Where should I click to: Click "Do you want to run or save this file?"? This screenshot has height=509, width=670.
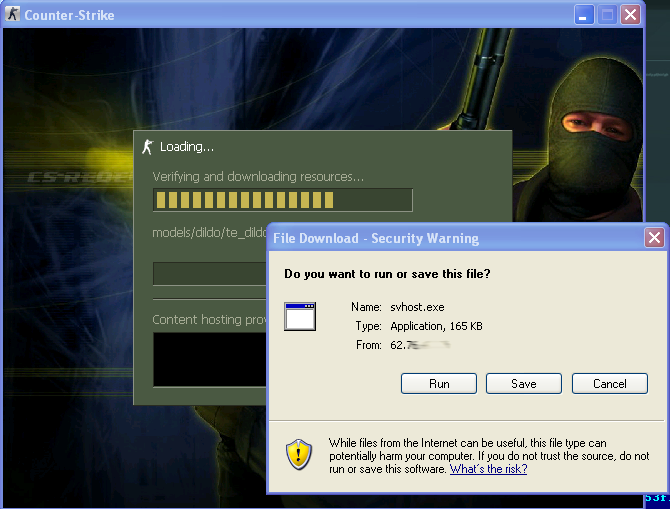(x=387, y=274)
